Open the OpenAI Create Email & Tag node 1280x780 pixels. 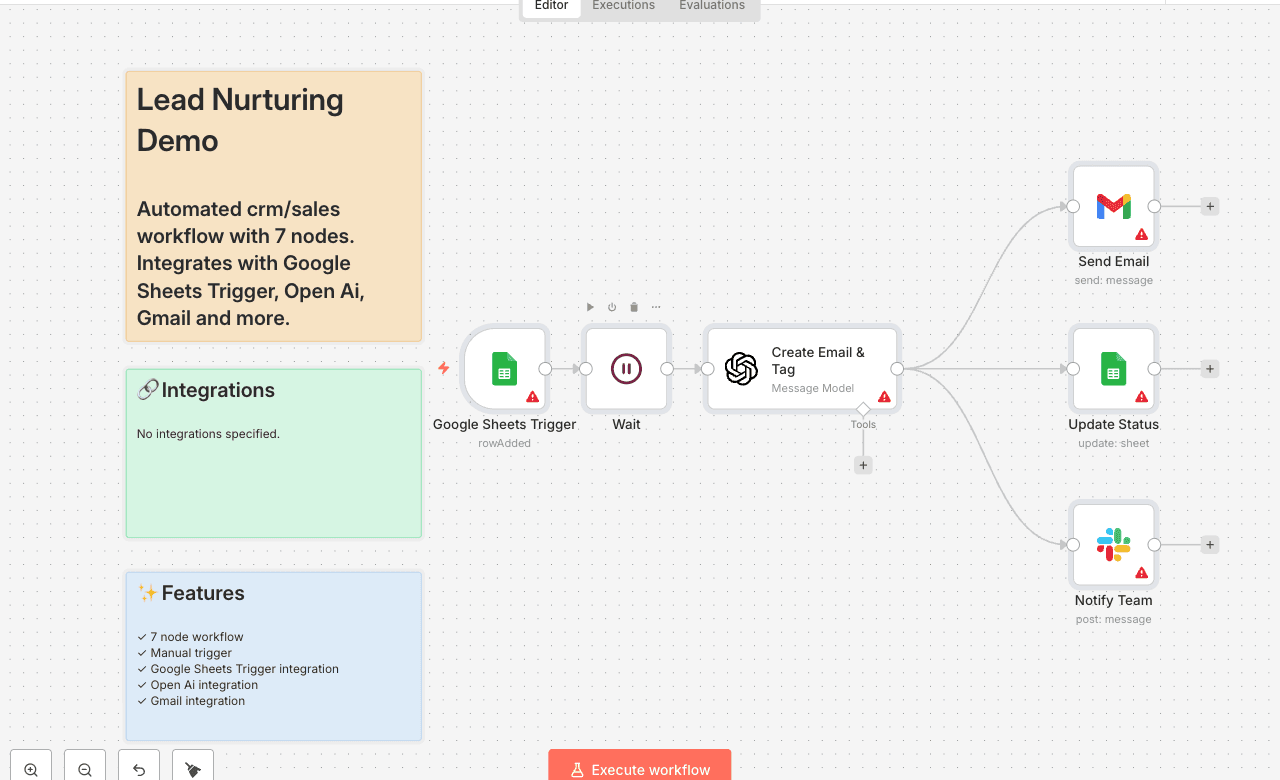802,369
